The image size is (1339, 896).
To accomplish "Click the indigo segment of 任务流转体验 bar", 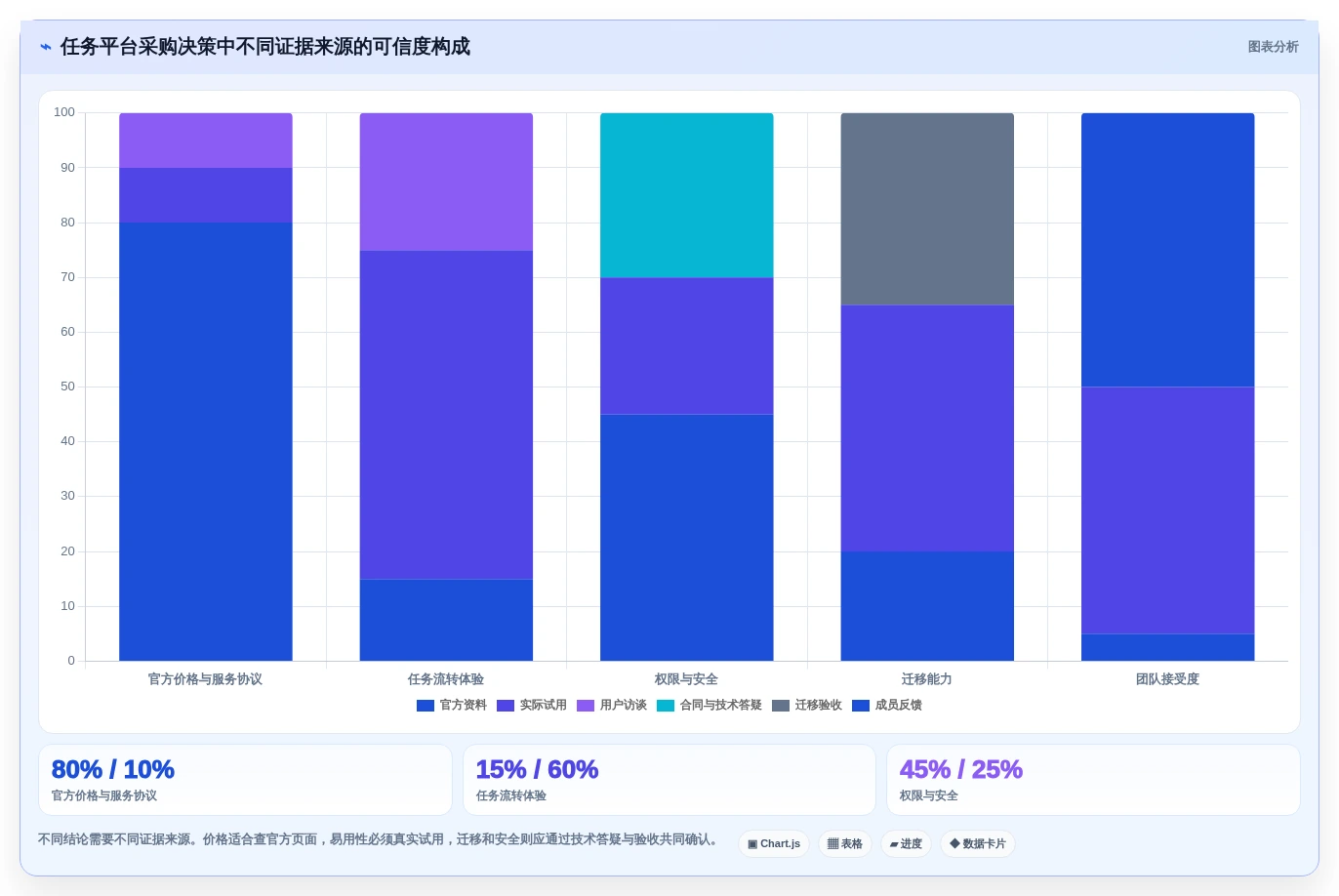I will (446, 415).
